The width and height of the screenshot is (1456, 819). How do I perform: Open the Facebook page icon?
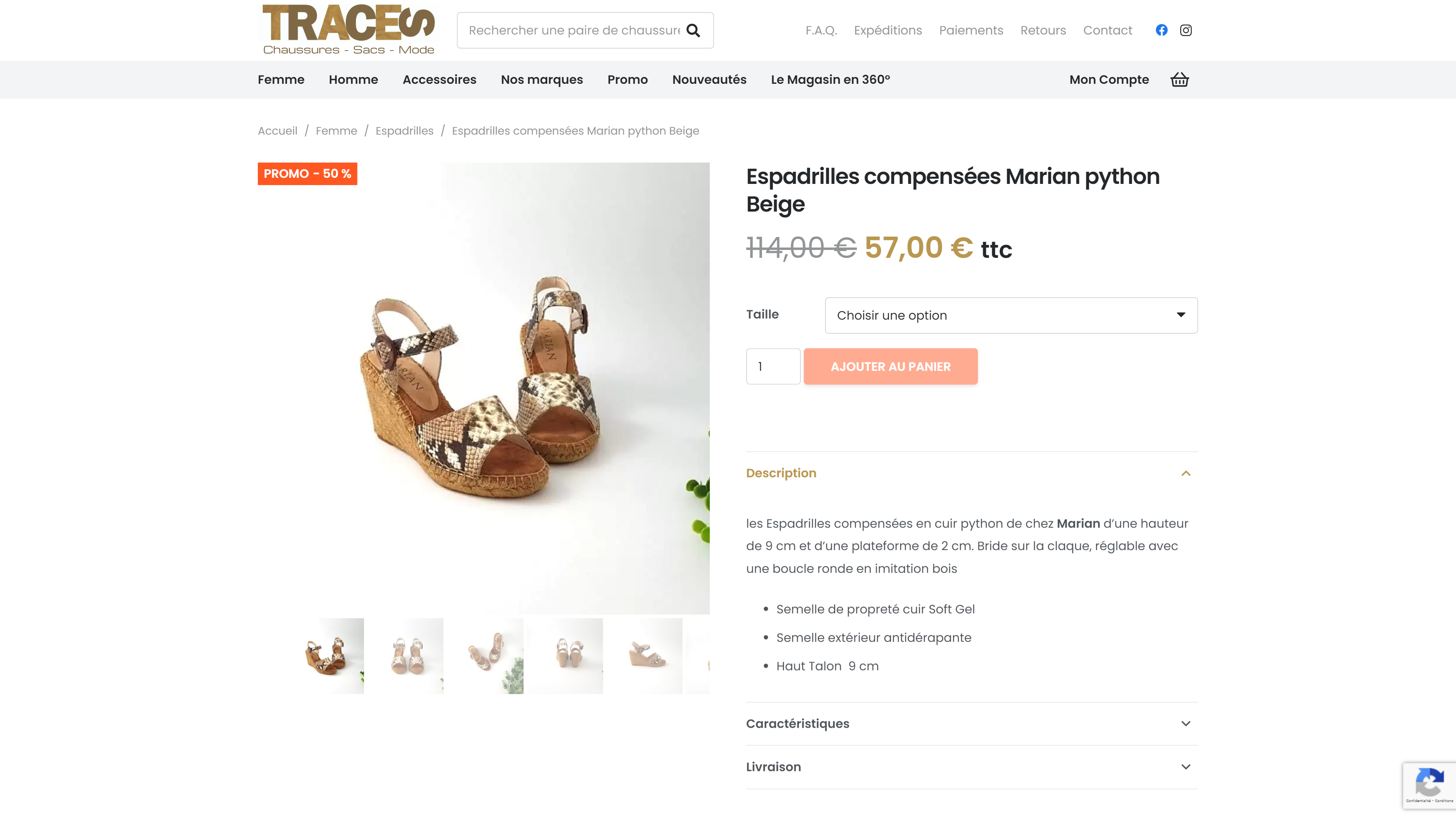[1161, 30]
